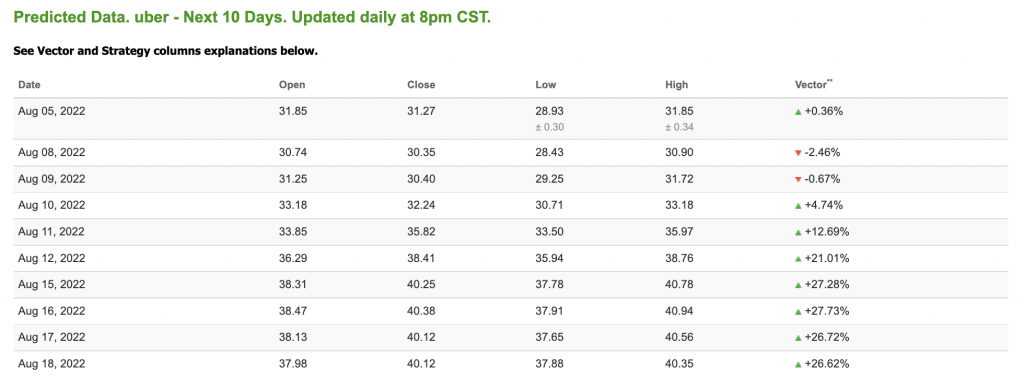Screen dimensions: 1024x380
Task: Click the Close column header
Action: (x=421, y=85)
